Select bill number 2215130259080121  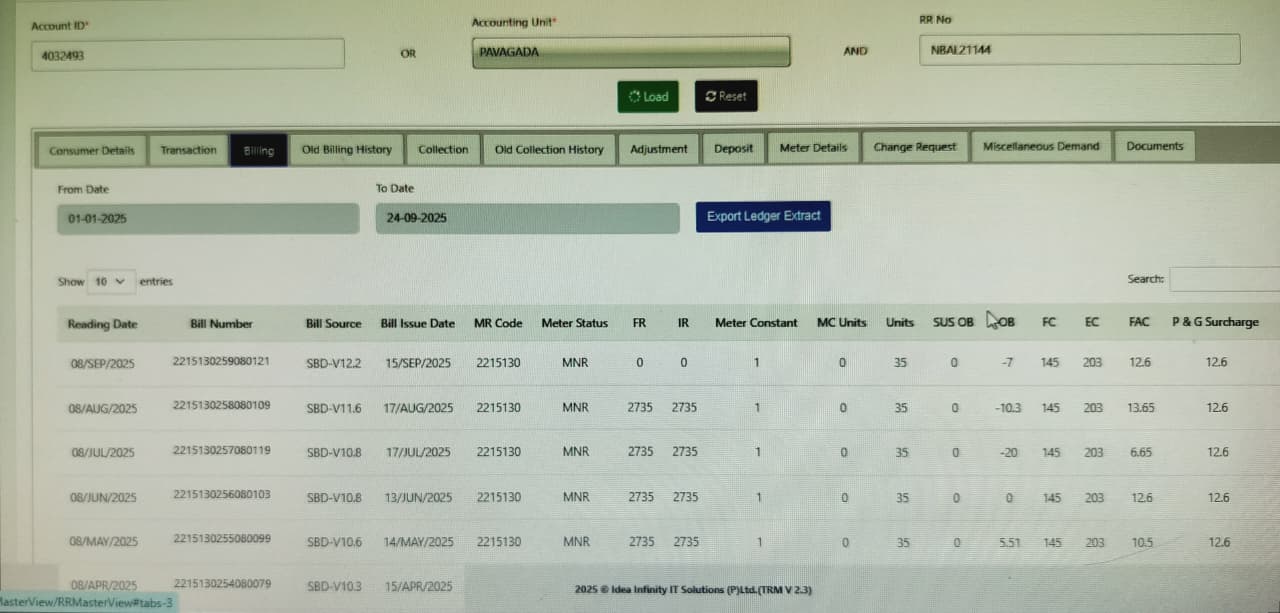click(221, 361)
